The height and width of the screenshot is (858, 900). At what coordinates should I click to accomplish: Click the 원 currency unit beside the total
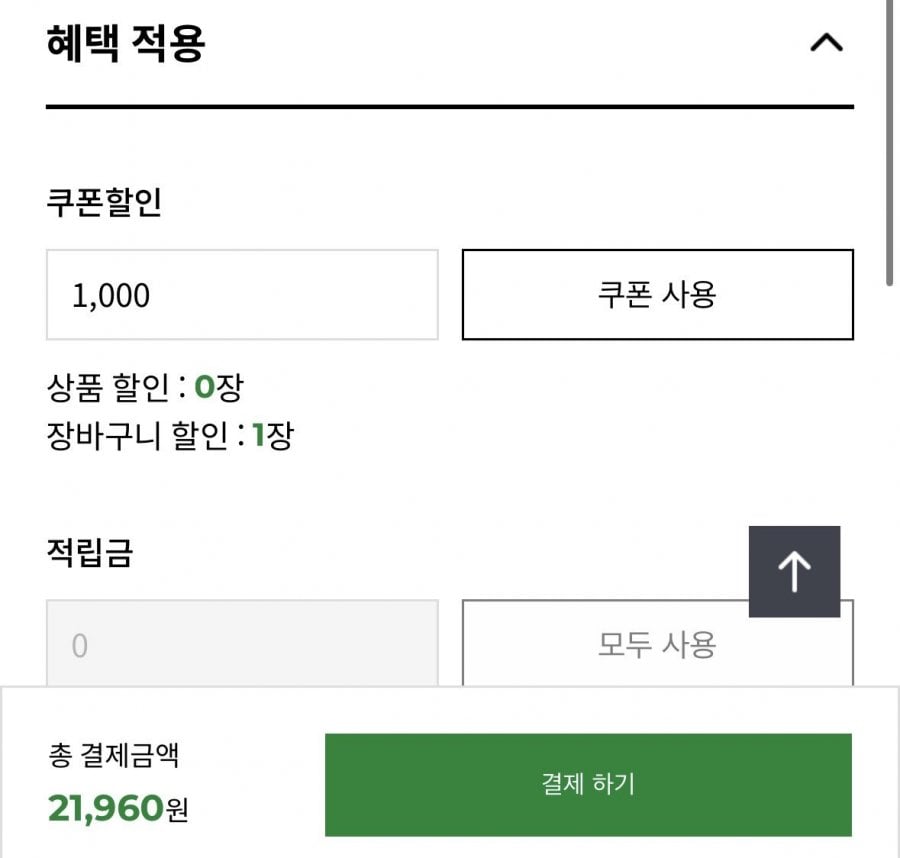point(177,809)
